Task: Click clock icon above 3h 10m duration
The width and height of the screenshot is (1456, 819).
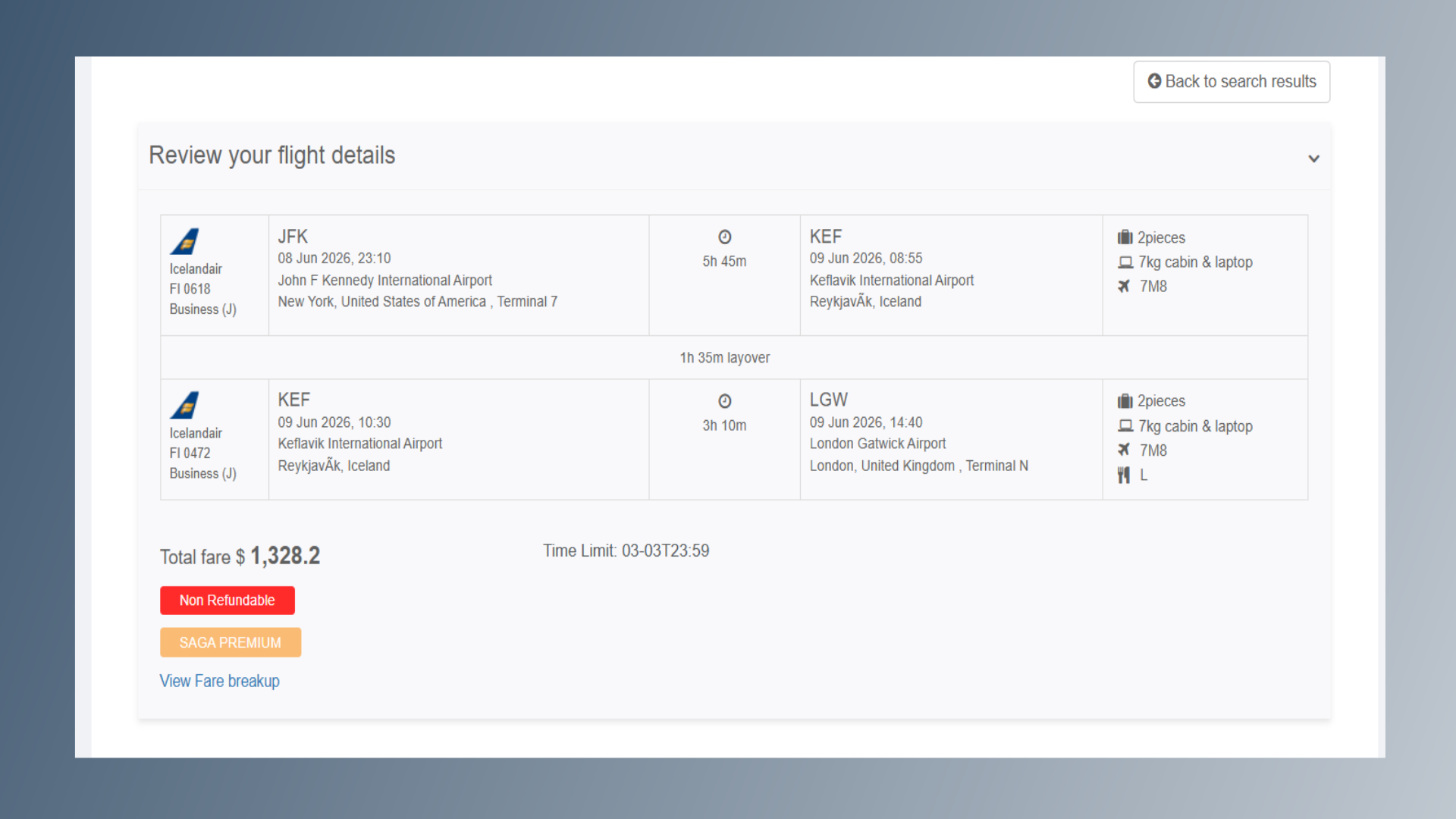Action: tap(724, 401)
